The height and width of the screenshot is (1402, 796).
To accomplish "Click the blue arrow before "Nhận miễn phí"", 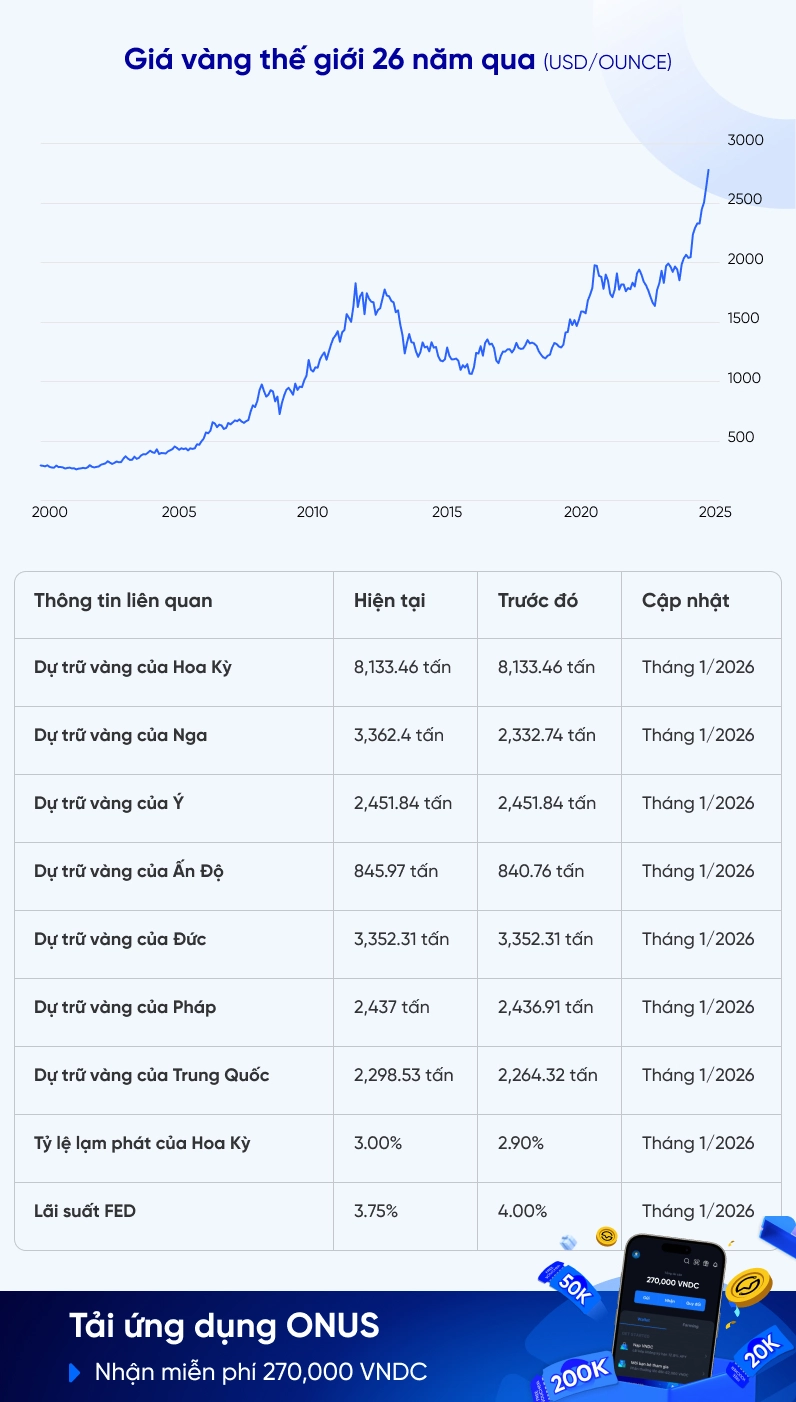I will (x=74, y=1373).
